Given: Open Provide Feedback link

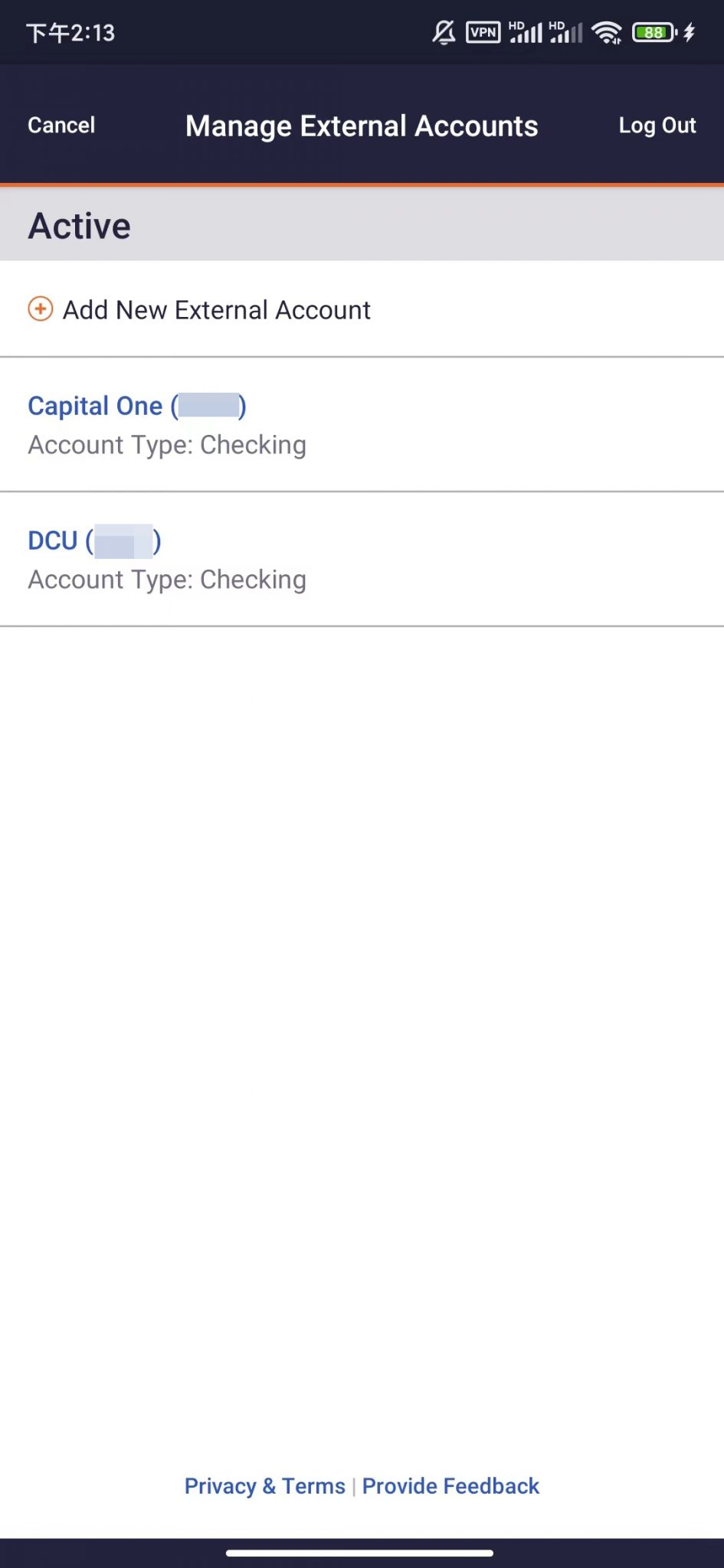Looking at the screenshot, I should [450, 1486].
